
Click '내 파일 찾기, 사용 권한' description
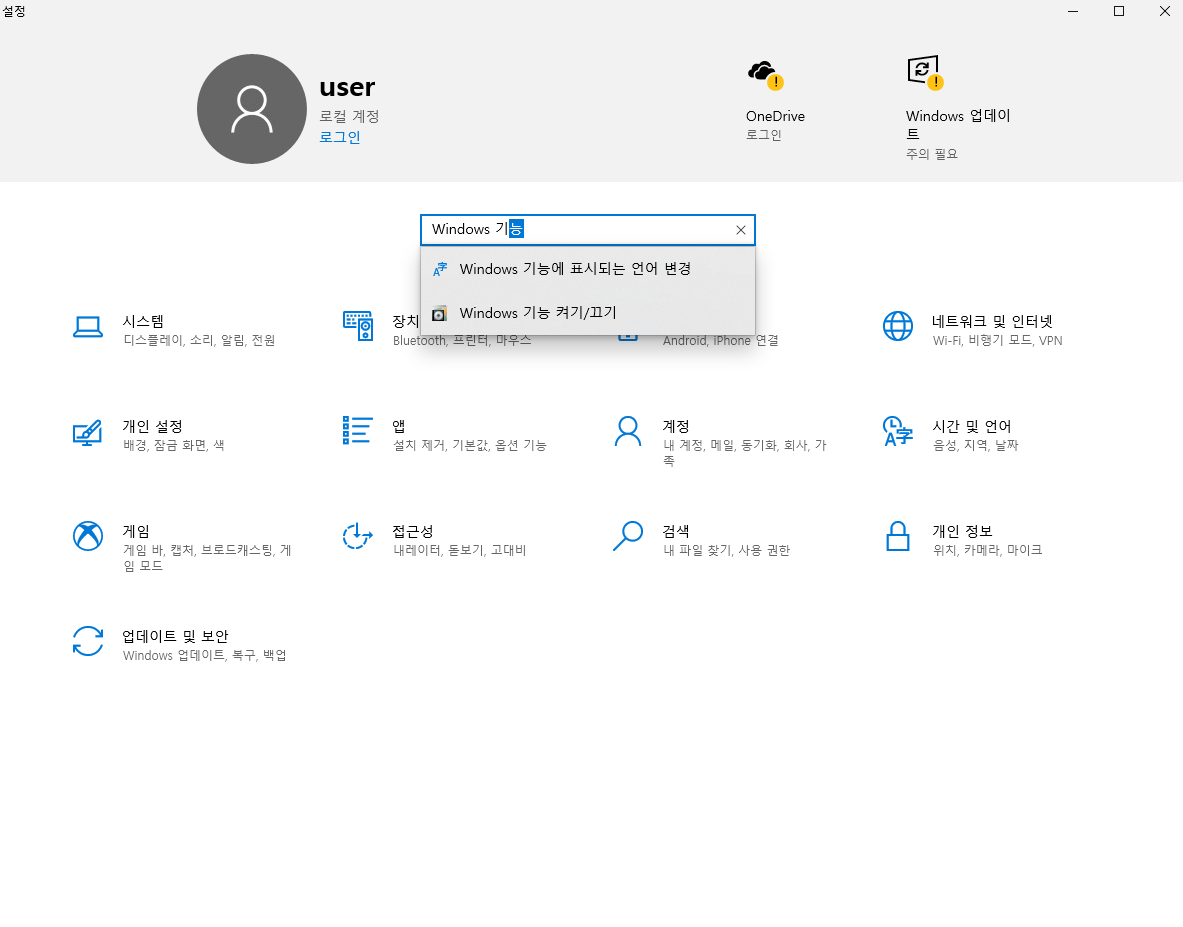pyautogui.click(x=727, y=550)
